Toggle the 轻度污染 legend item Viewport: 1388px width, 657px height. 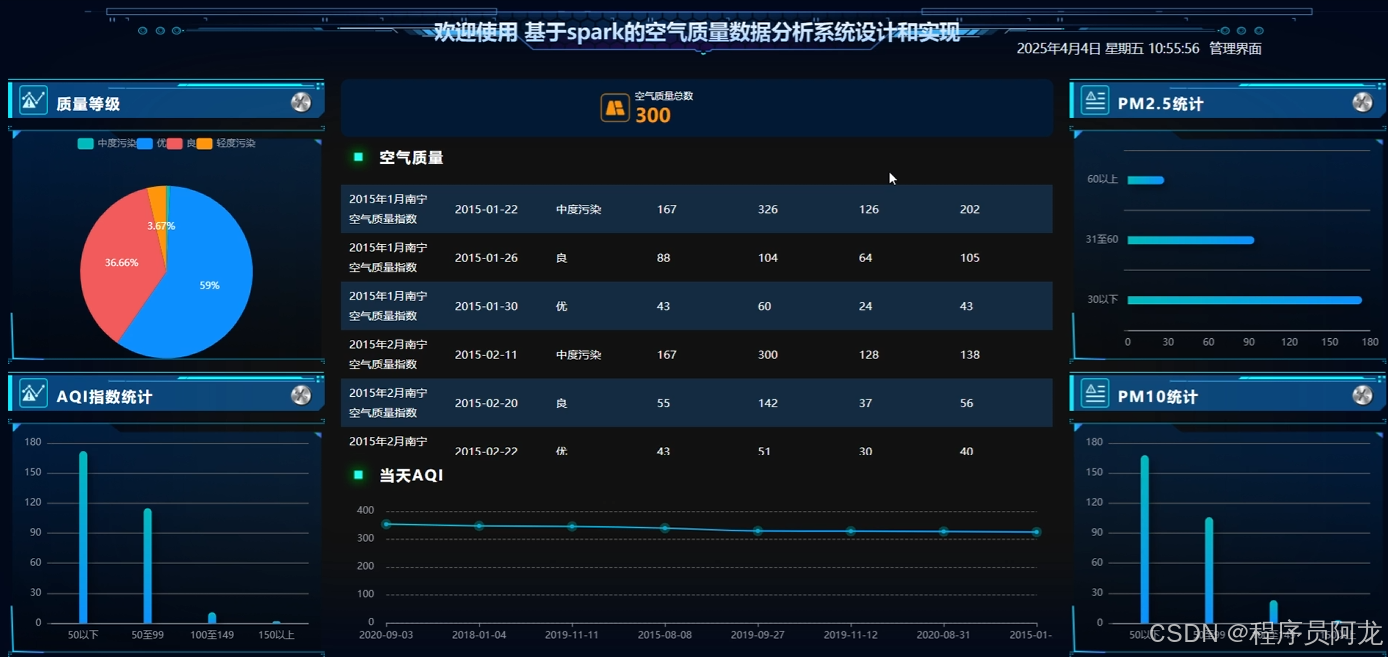click(226, 144)
